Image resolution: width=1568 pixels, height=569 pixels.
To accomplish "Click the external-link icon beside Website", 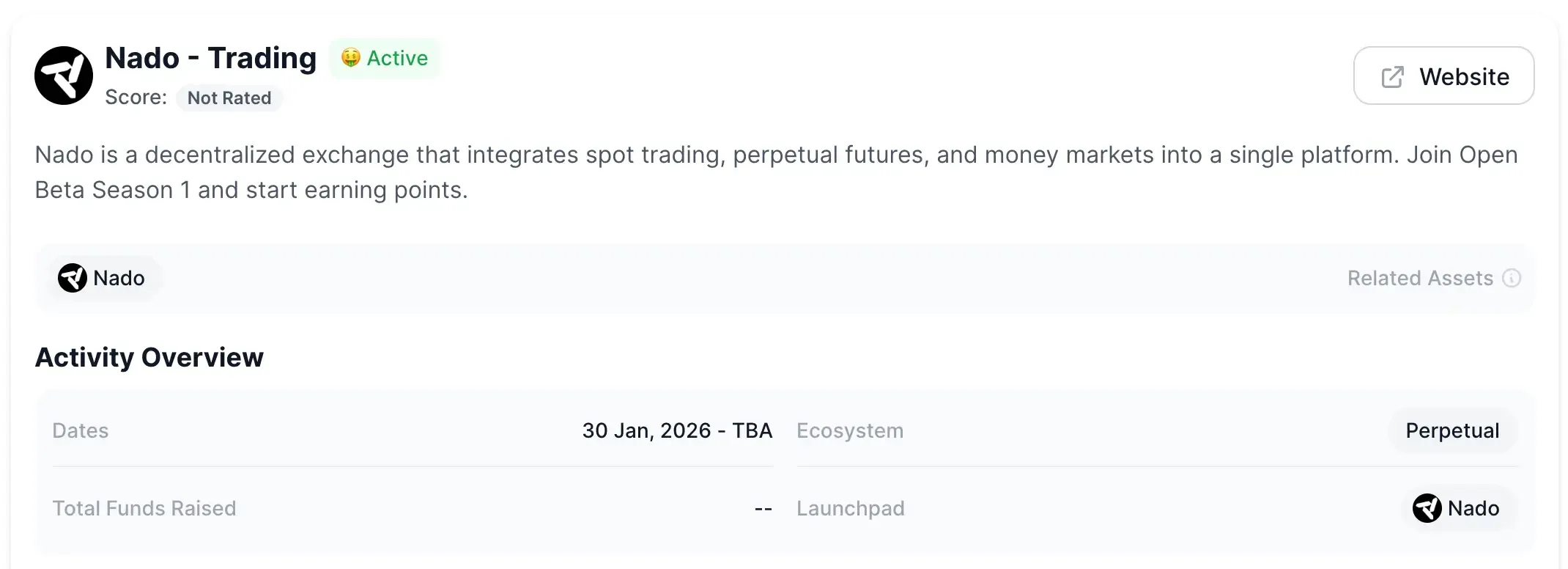I will [x=1392, y=77].
